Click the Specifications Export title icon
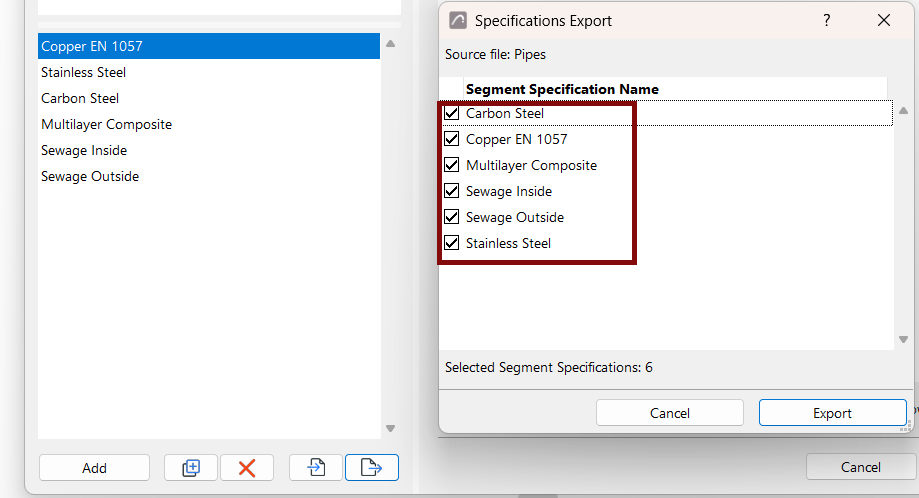Viewport: 919px width, 498px height. (458, 21)
